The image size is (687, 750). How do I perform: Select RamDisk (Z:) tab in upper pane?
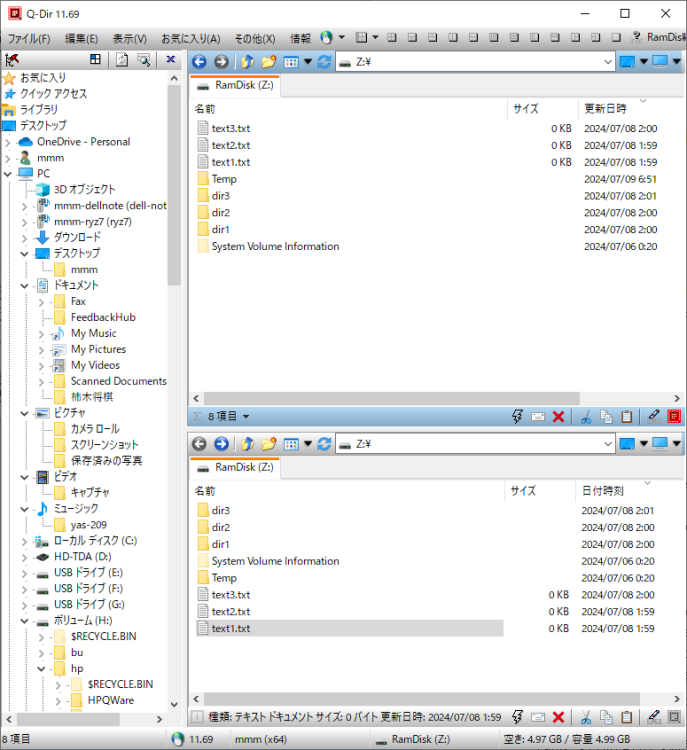[x=235, y=86]
